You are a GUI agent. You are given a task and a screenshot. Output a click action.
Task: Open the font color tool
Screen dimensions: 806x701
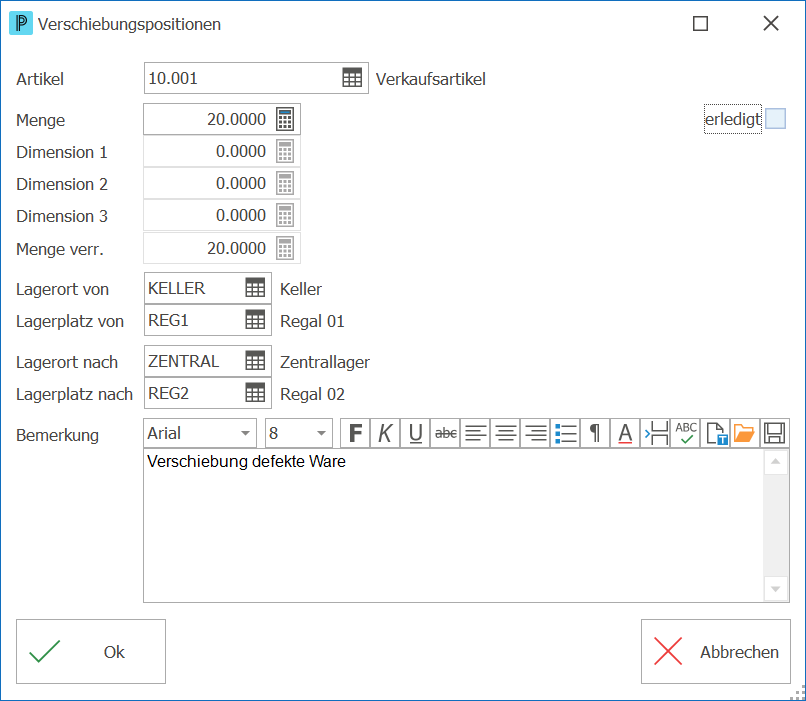[x=625, y=433]
